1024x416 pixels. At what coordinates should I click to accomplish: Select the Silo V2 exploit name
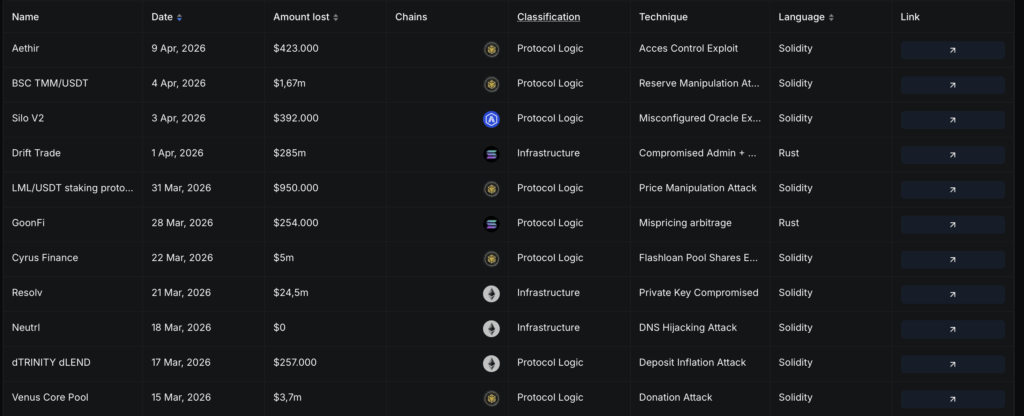[31, 118]
